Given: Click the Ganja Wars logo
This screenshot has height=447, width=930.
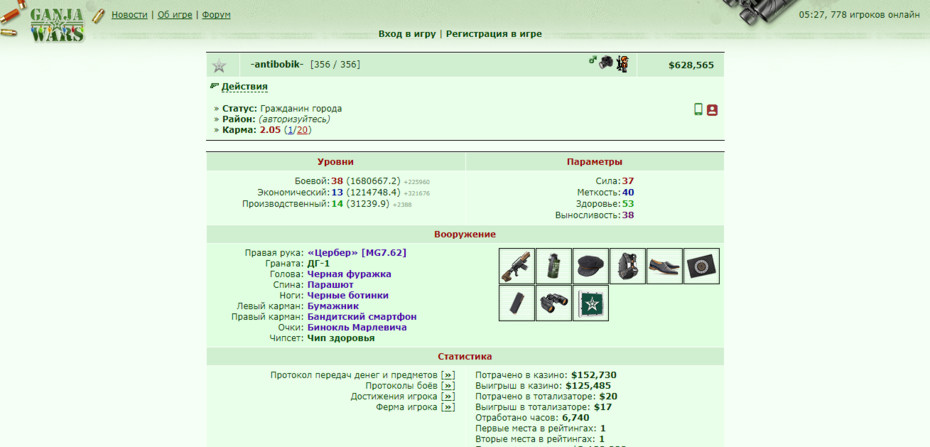Looking at the screenshot, I should click(x=56, y=24).
